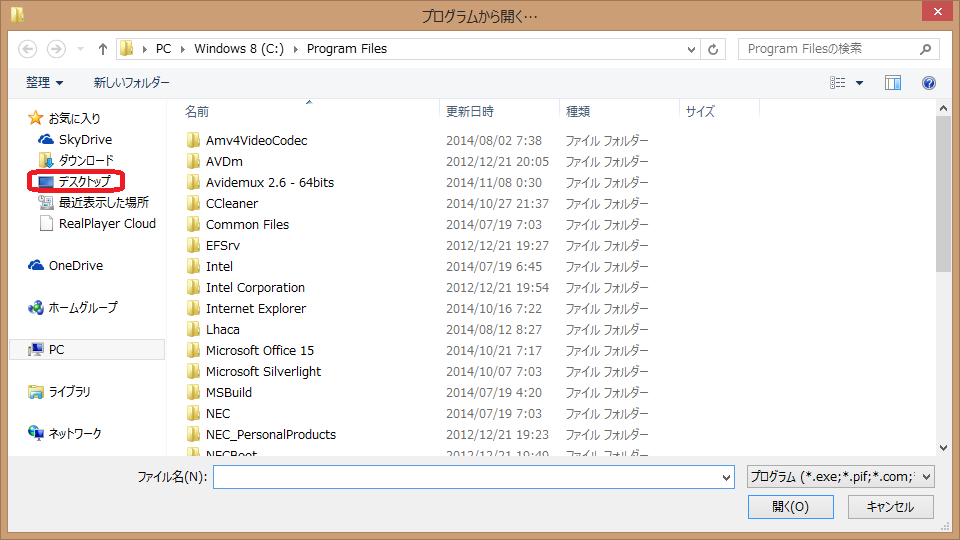Image resolution: width=960 pixels, height=540 pixels.
Task: Click the Intel folder icon
Action: click(x=193, y=266)
